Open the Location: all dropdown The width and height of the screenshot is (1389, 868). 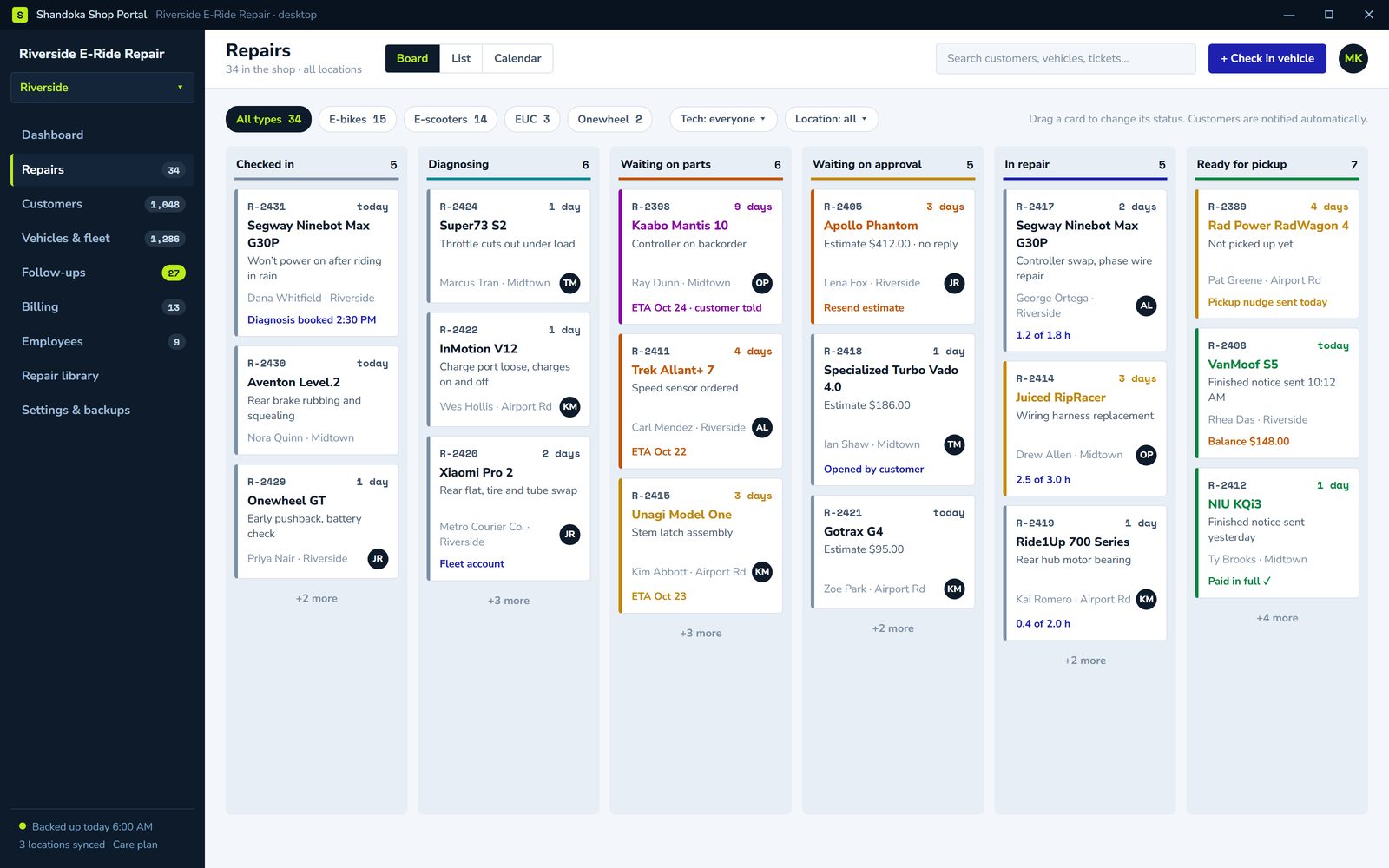coord(831,119)
